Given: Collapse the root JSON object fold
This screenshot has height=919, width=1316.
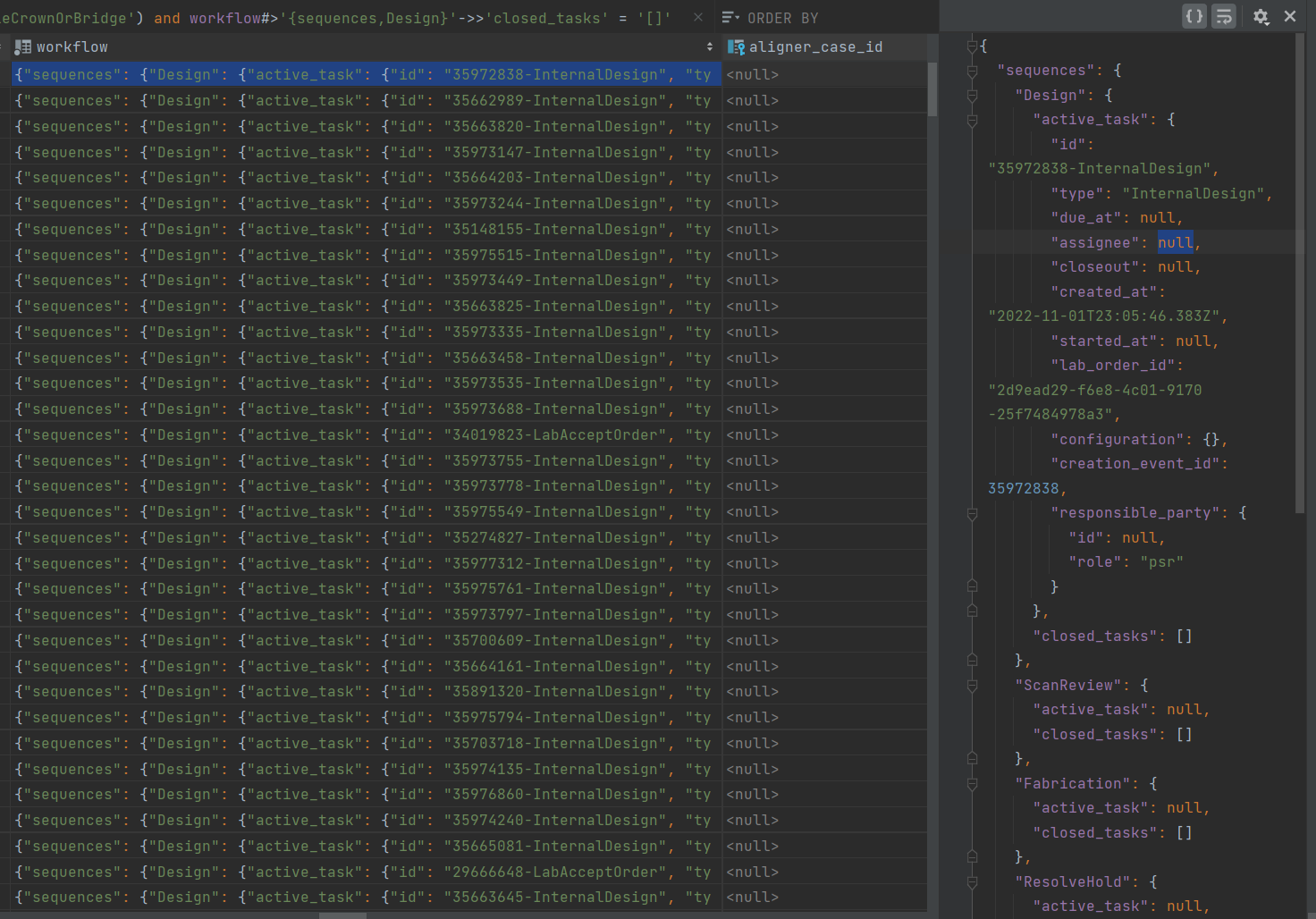Looking at the screenshot, I should click(x=973, y=46).
